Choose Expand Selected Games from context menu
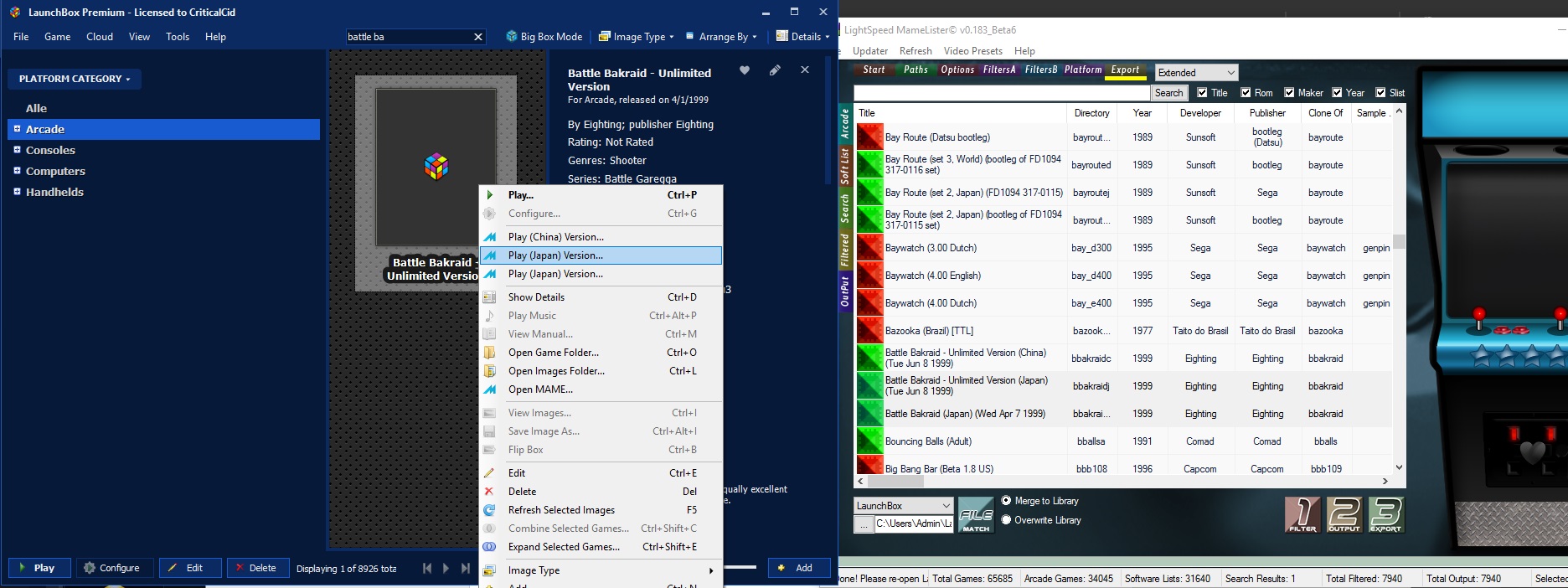Viewport: 1568px width, 588px height. pos(601,547)
